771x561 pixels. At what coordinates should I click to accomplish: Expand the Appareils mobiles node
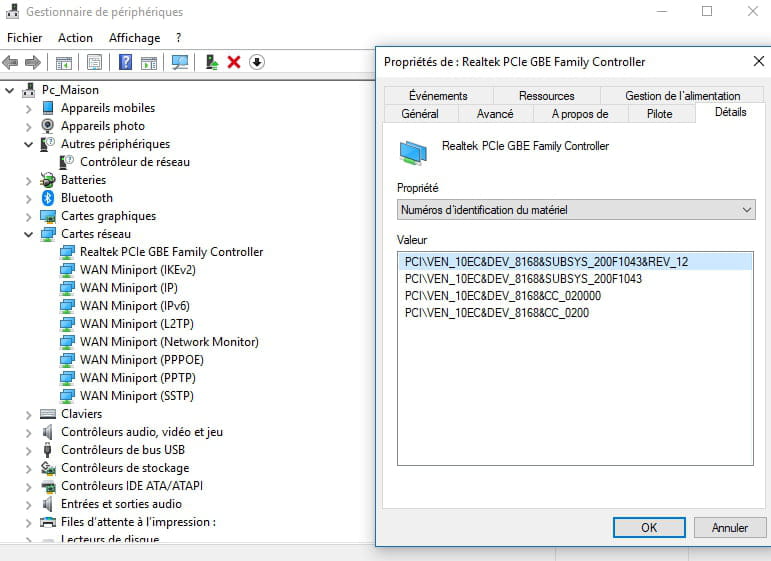point(29,109)
